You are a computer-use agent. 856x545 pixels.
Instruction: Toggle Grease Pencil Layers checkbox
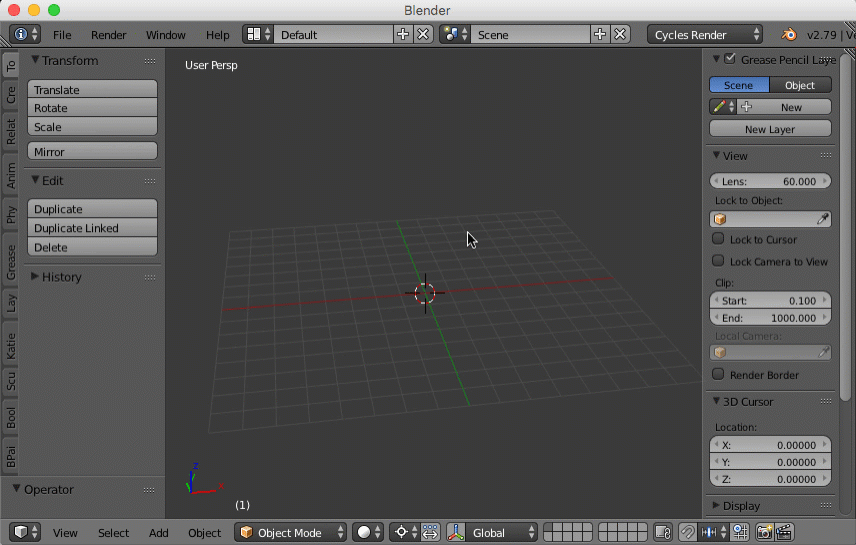(x=730, y=58)
